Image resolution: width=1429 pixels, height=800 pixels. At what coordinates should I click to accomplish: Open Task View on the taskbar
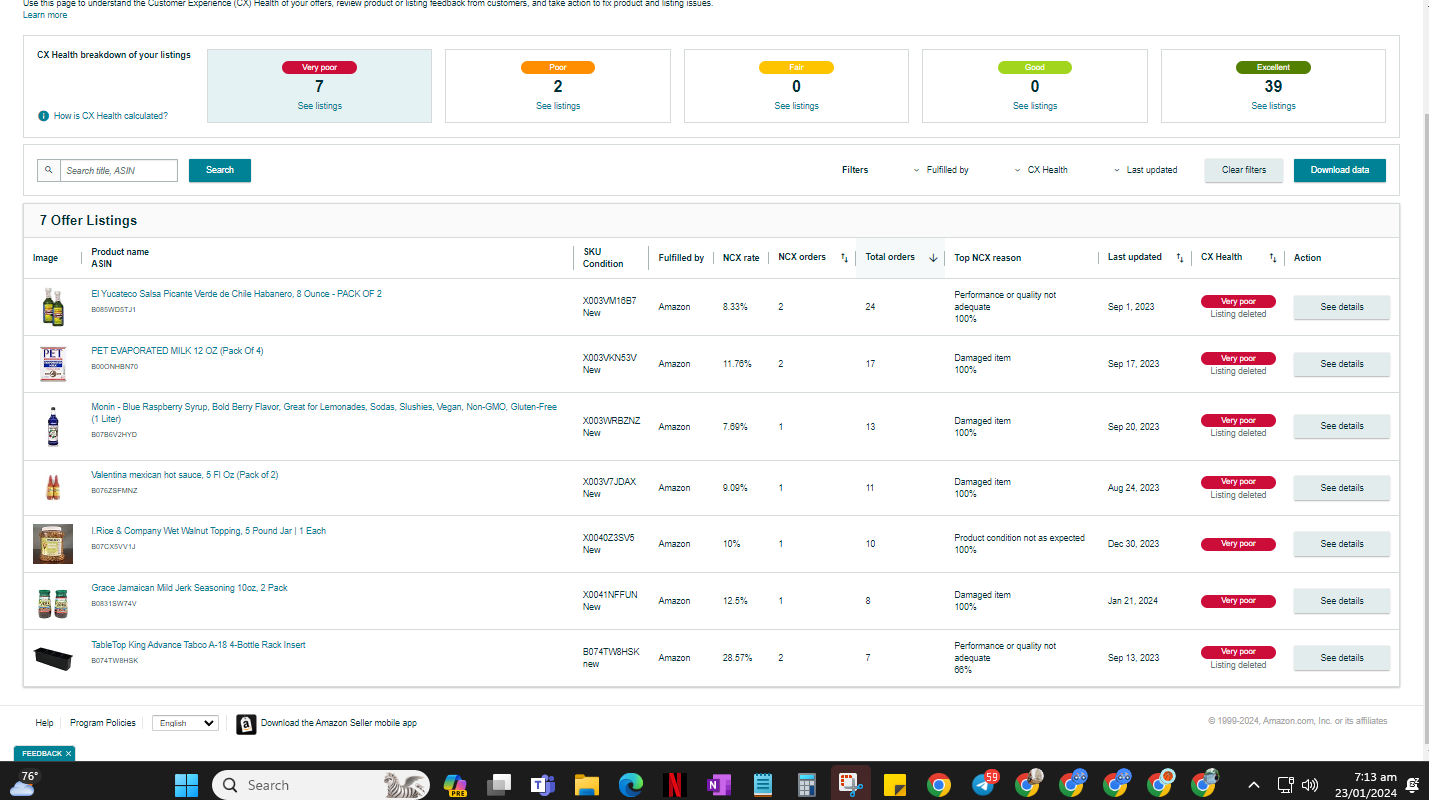point(499,785)
